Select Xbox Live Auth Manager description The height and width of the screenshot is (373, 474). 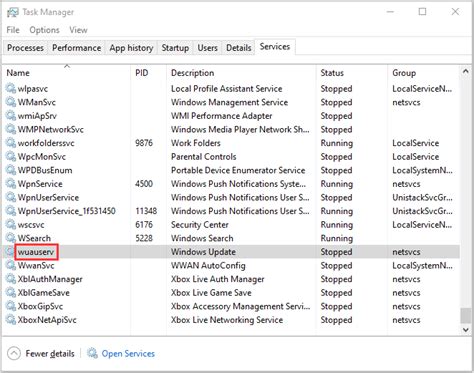pos(217,279)
